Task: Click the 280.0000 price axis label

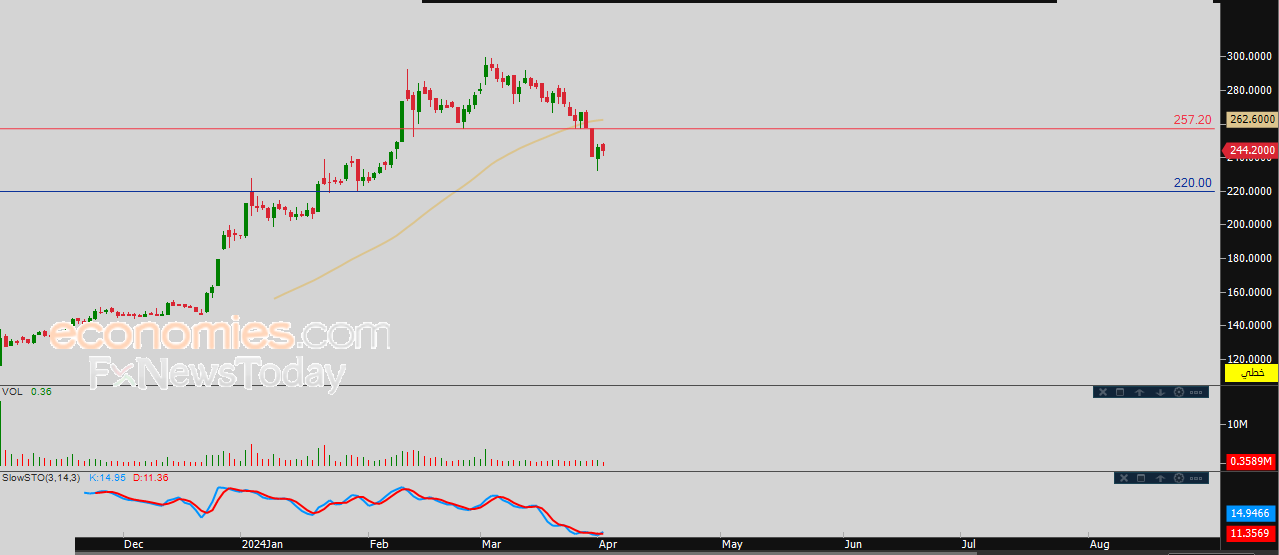Action: point(1250,91)
